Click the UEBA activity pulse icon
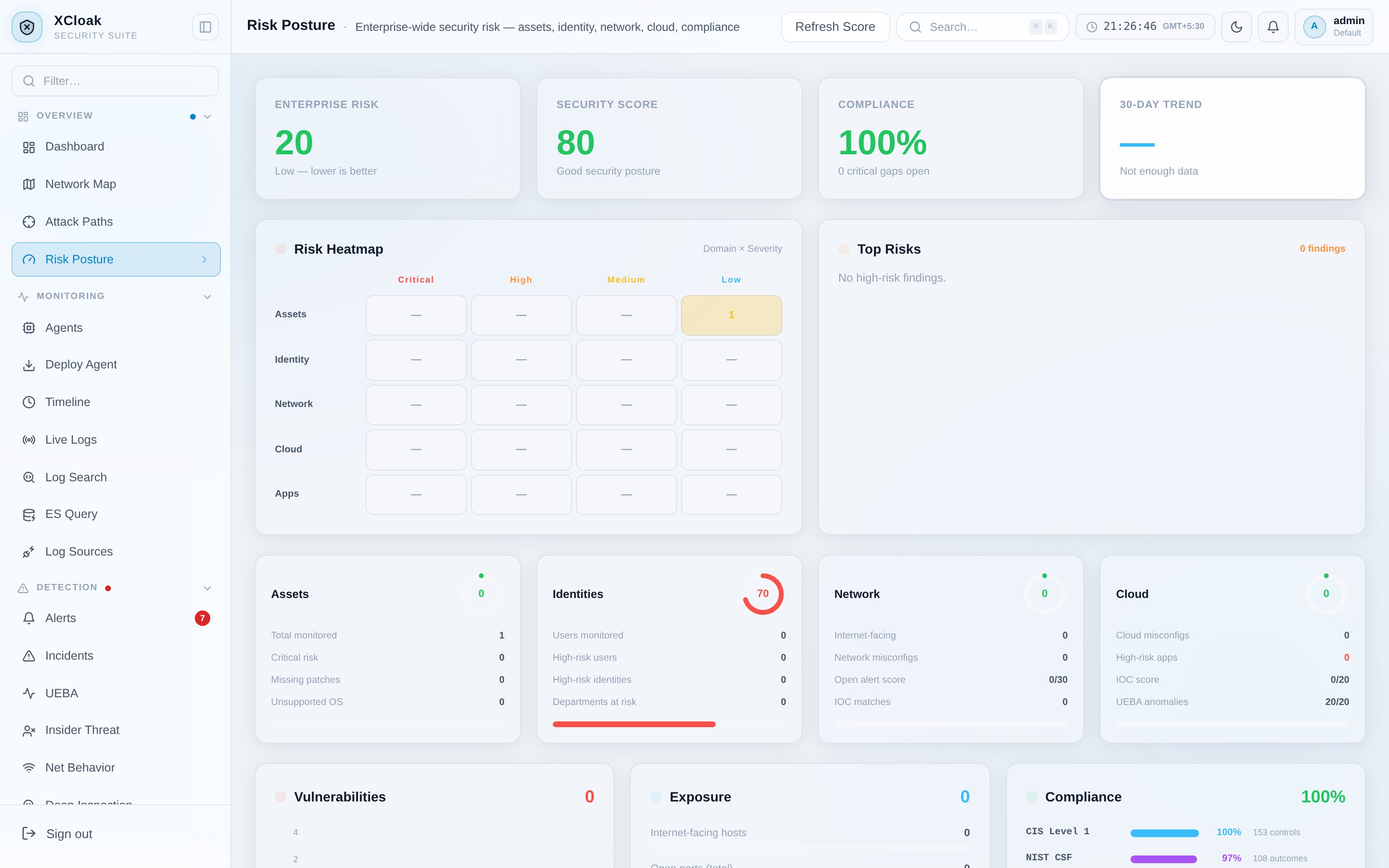 tap(29, 693)
